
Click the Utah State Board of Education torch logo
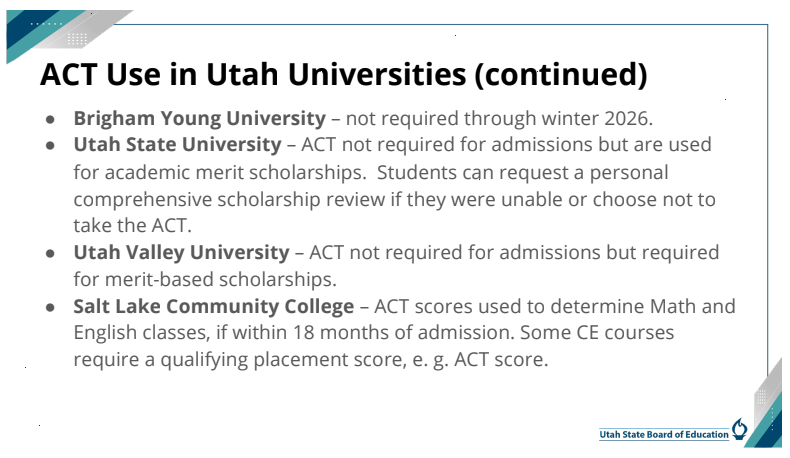(739, 429)
